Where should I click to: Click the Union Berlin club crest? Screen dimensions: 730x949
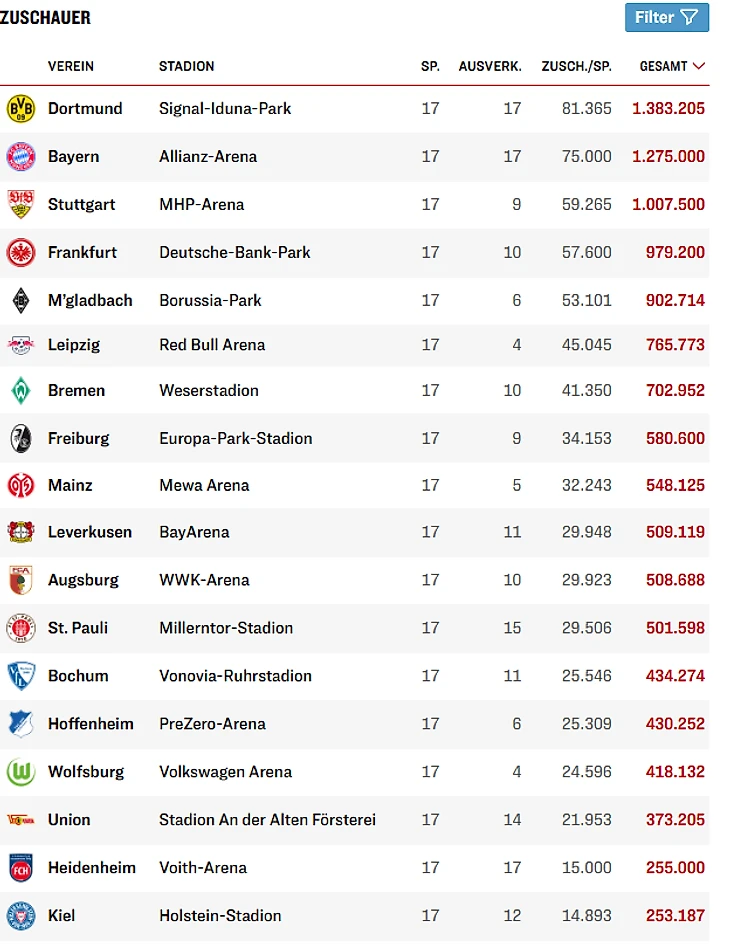click(21, 820)
